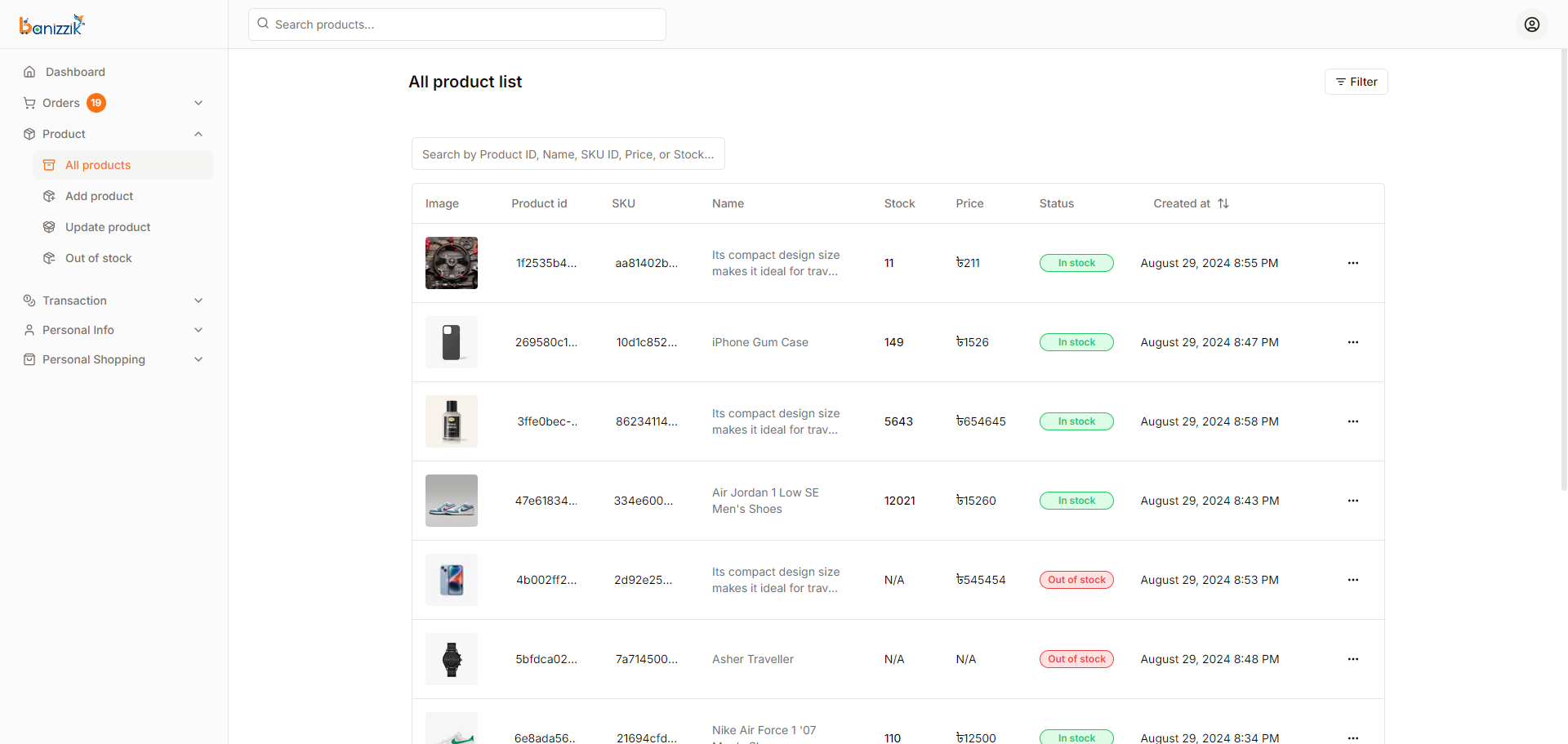Open the user account profile icon
Image resolution: width=1568 pixels, height=744 pixels.
point(1532,25)
